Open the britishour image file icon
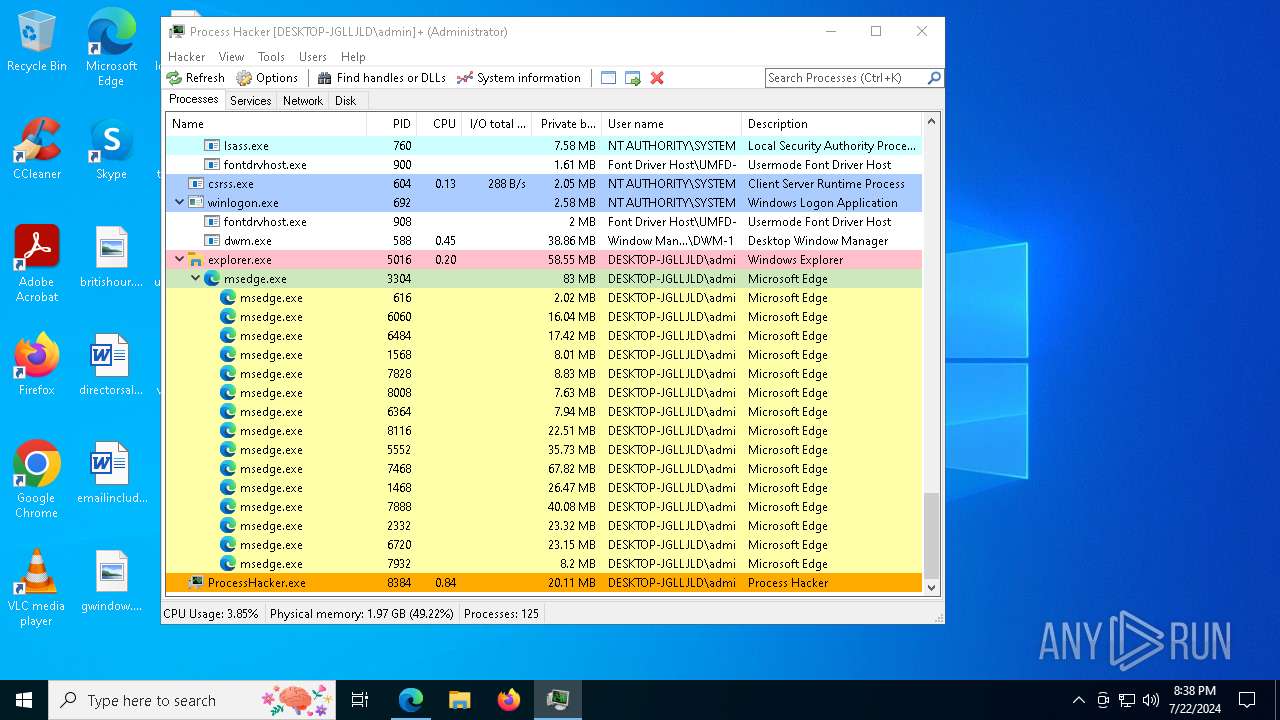 tap(111, 257)
